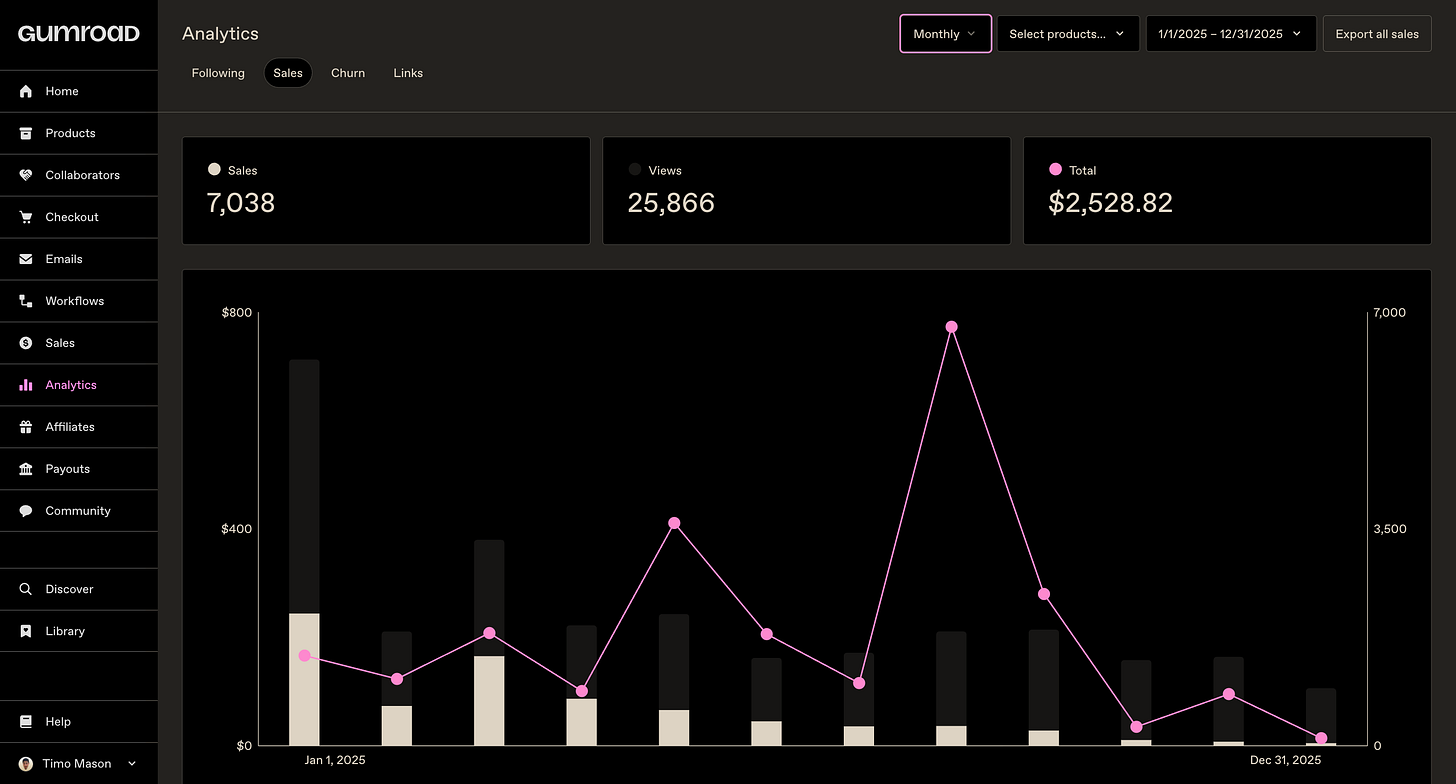This screenshot has height=784, width=1456.
Task: Click the Products archive box icon
Action: click(26, 133)
